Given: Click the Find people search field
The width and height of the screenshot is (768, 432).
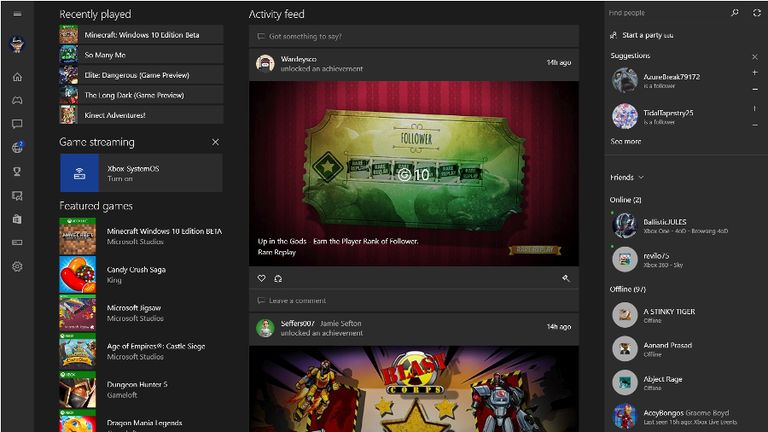Looking at the screenshot, I should pos(666,13).
